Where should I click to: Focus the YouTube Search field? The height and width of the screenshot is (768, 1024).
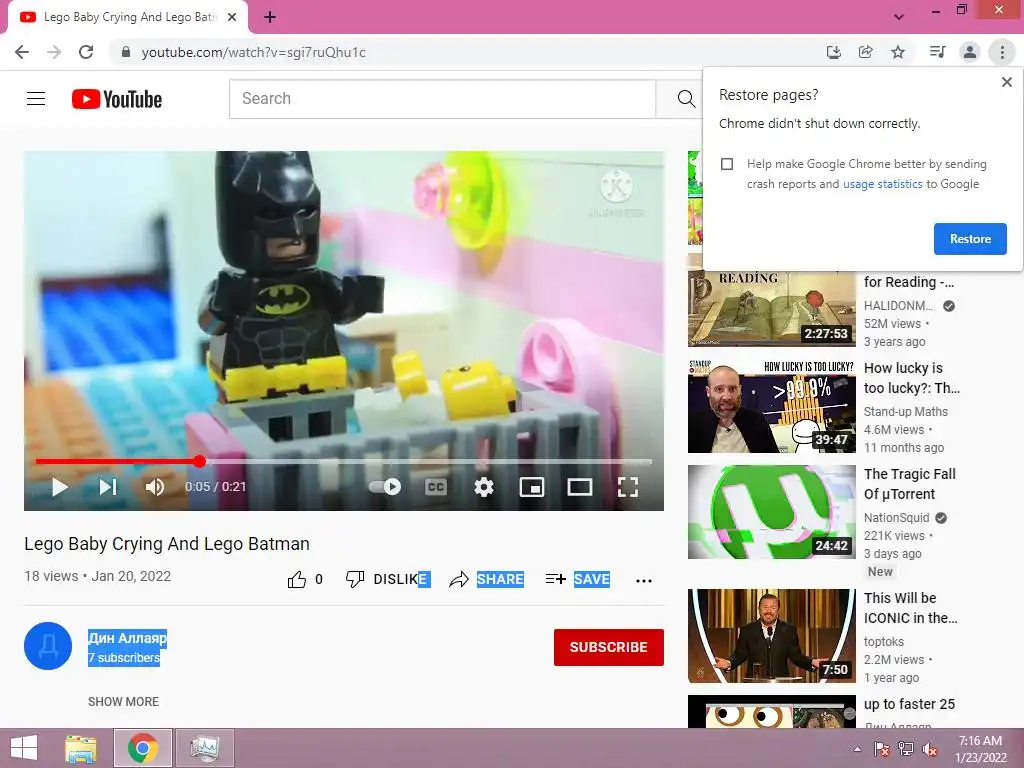coord(442,99)
